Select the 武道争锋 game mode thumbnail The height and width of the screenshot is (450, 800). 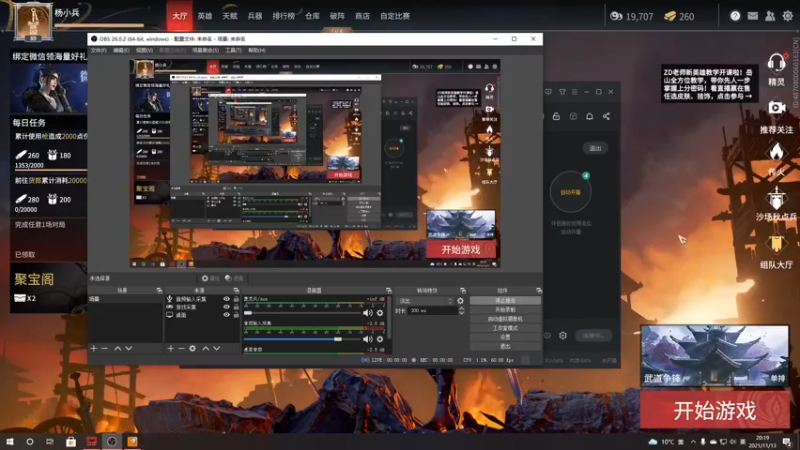point(714,355)
